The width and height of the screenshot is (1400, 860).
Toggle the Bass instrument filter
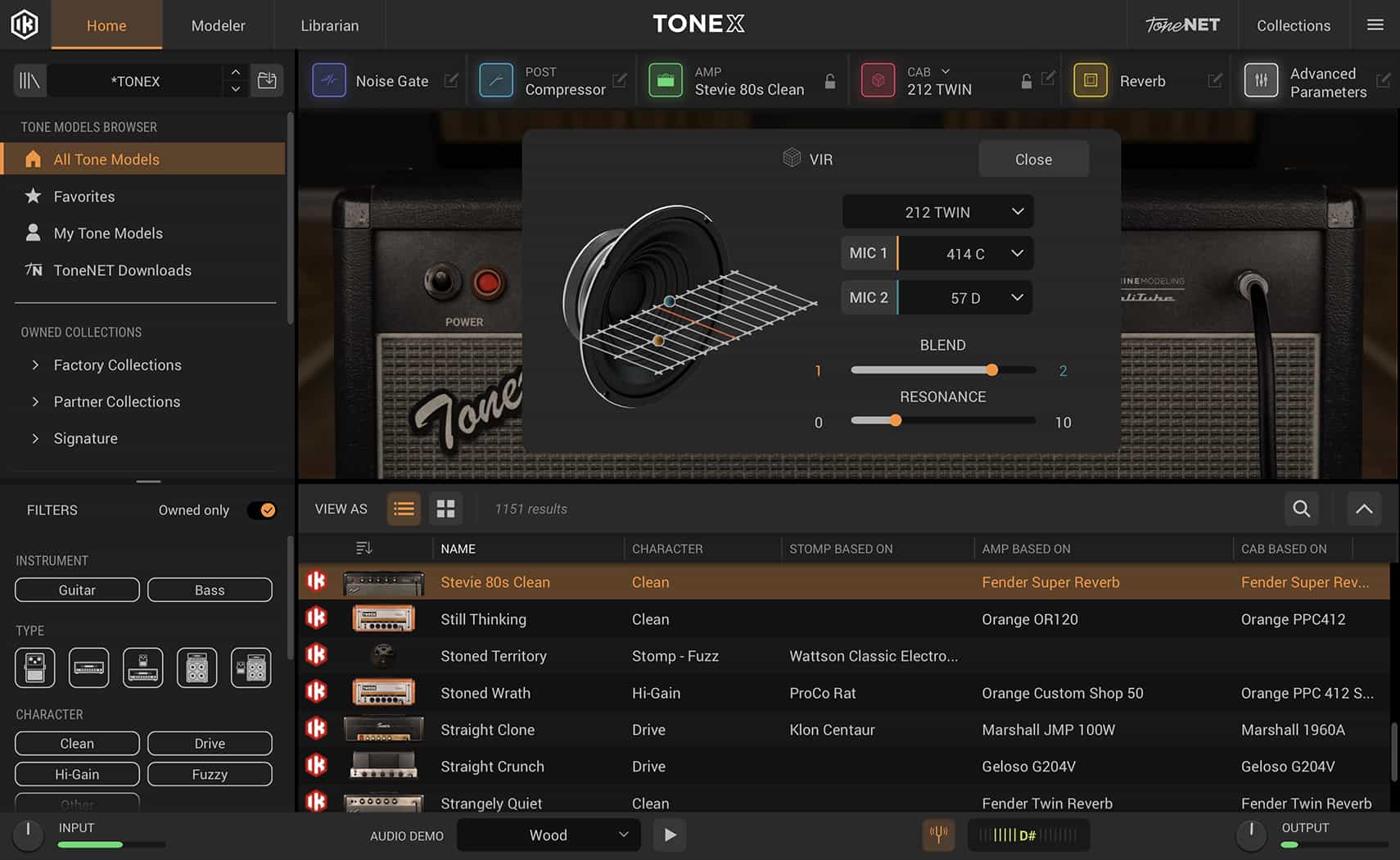pyautogui.click(x=210, y=590)
